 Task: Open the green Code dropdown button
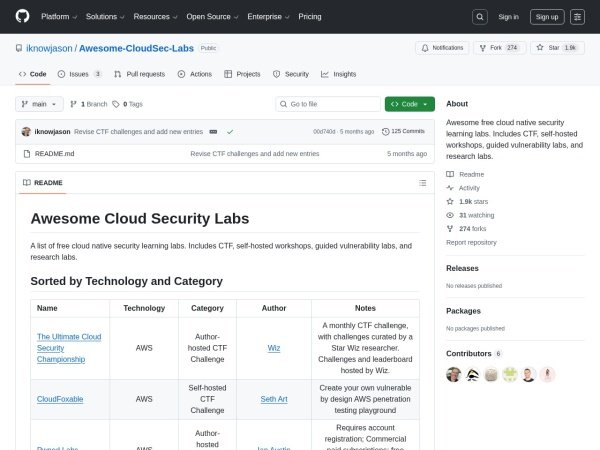click(409, 104)
